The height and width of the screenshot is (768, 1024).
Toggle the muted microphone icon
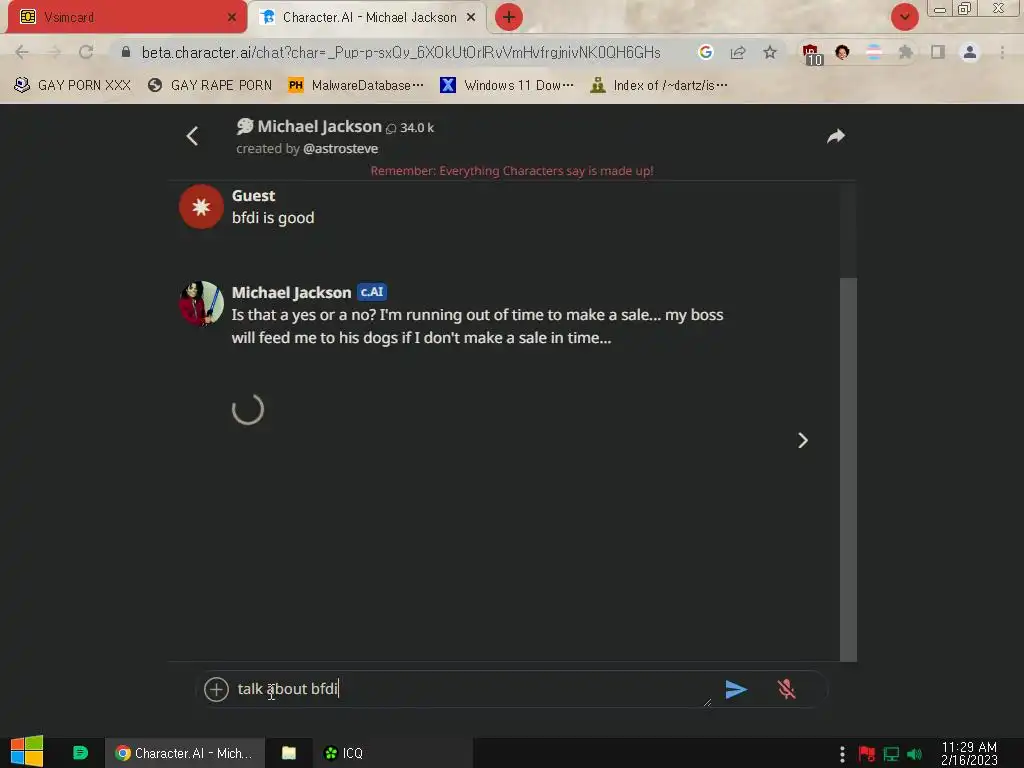pyautogui.click(x=786, y=689)
